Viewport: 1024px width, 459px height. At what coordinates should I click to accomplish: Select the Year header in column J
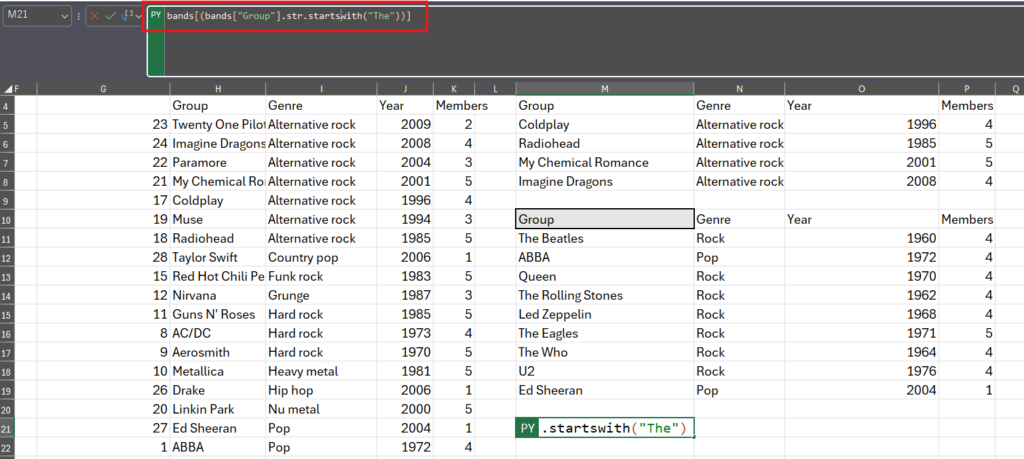pyautogui.click(x=405, y=105)
